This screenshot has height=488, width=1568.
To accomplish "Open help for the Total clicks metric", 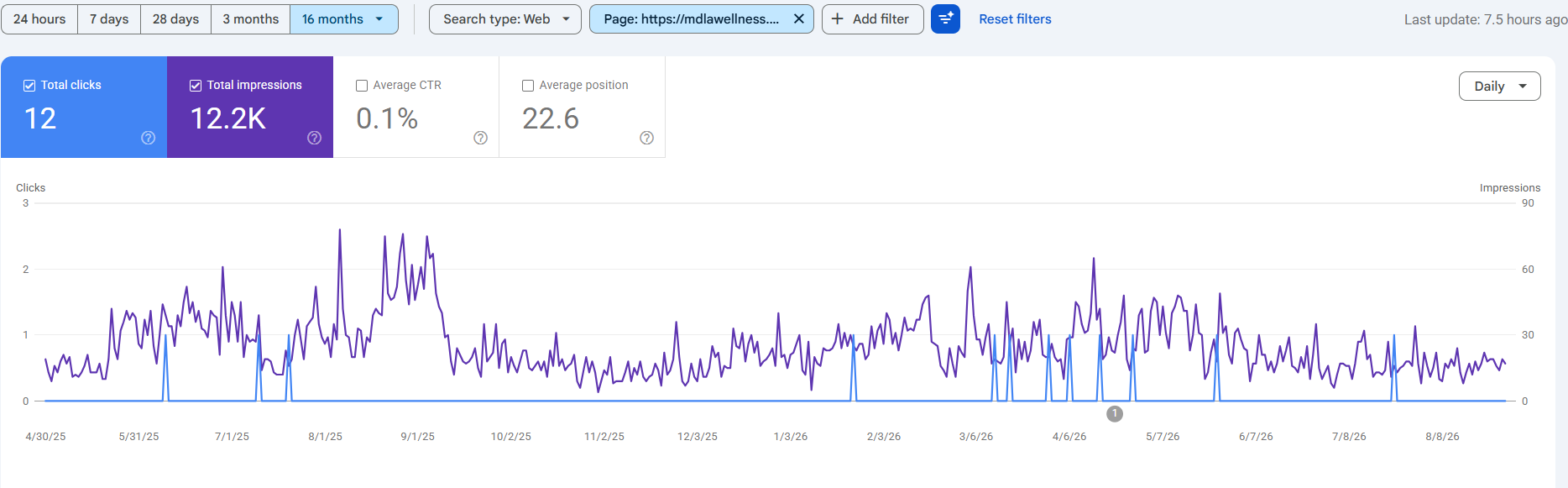I will 148,138.
